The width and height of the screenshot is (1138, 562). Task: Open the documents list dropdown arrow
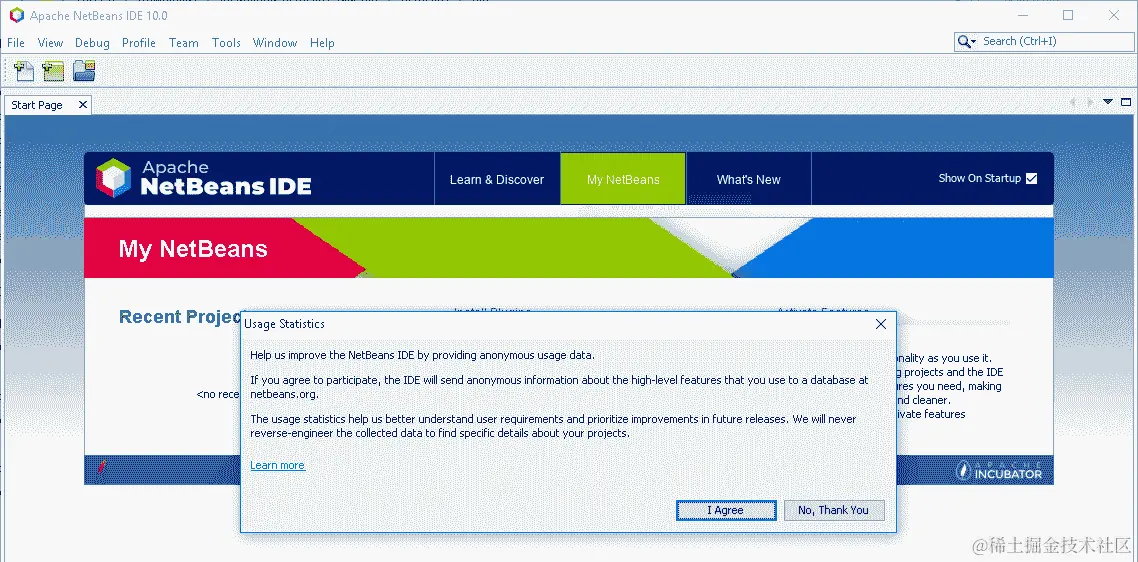pyautogui.click(x=1108, y=102)
